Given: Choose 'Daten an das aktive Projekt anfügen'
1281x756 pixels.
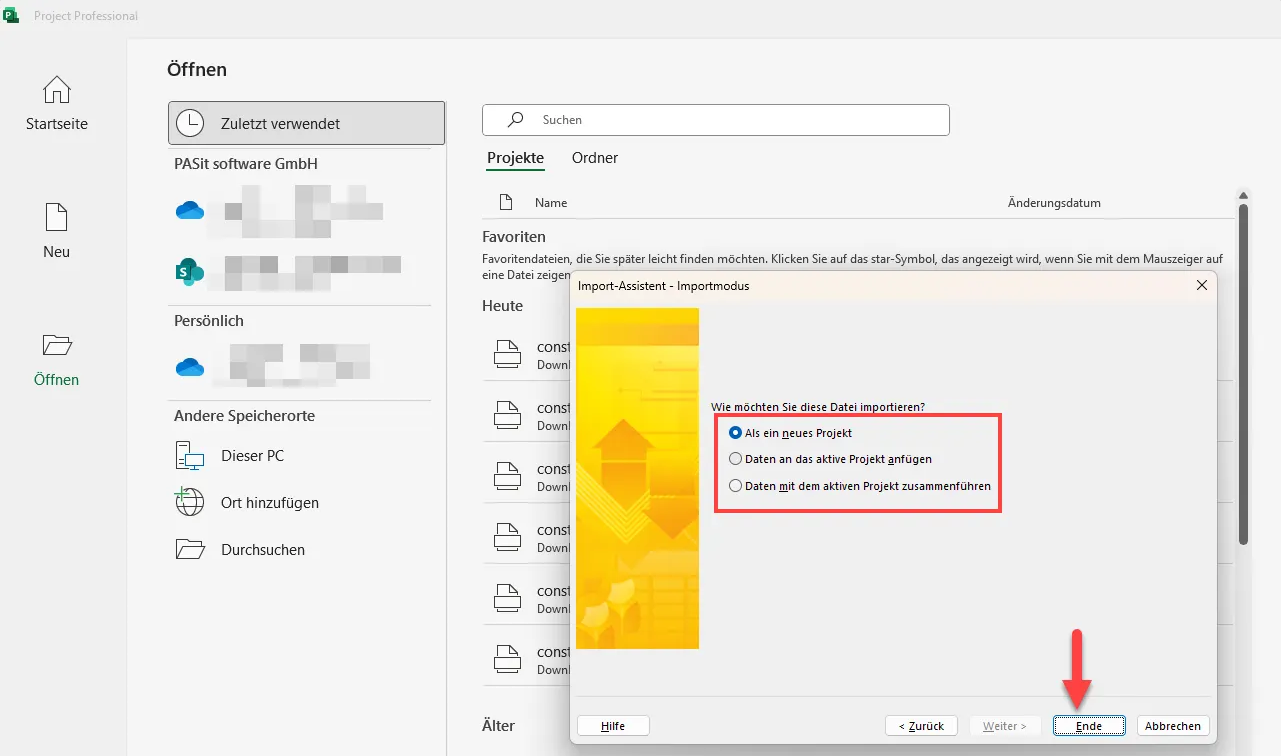Looking at the screenshot, I should 736,459.
